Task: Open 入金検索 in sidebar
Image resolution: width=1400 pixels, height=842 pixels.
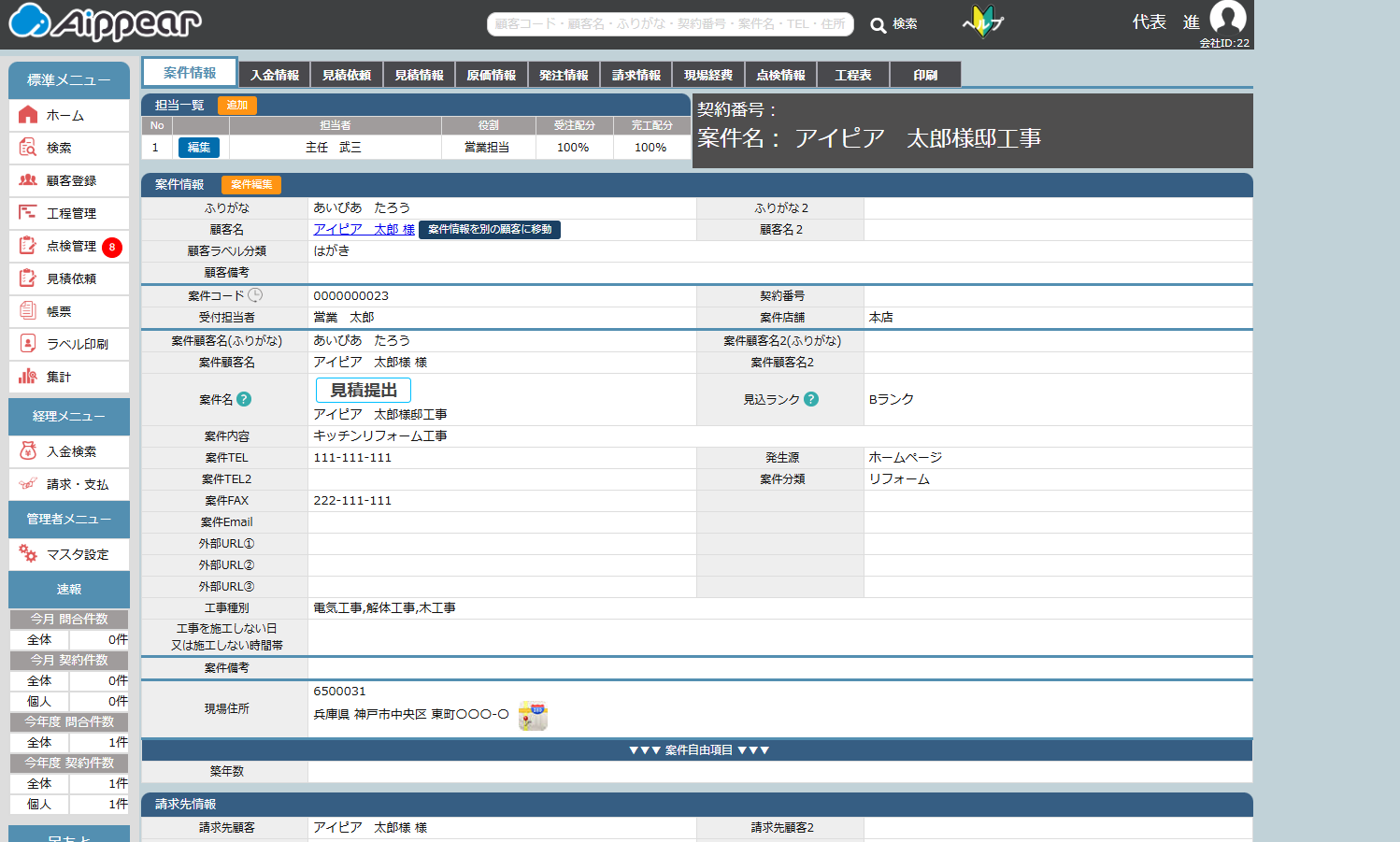Action: pos(69,451)
